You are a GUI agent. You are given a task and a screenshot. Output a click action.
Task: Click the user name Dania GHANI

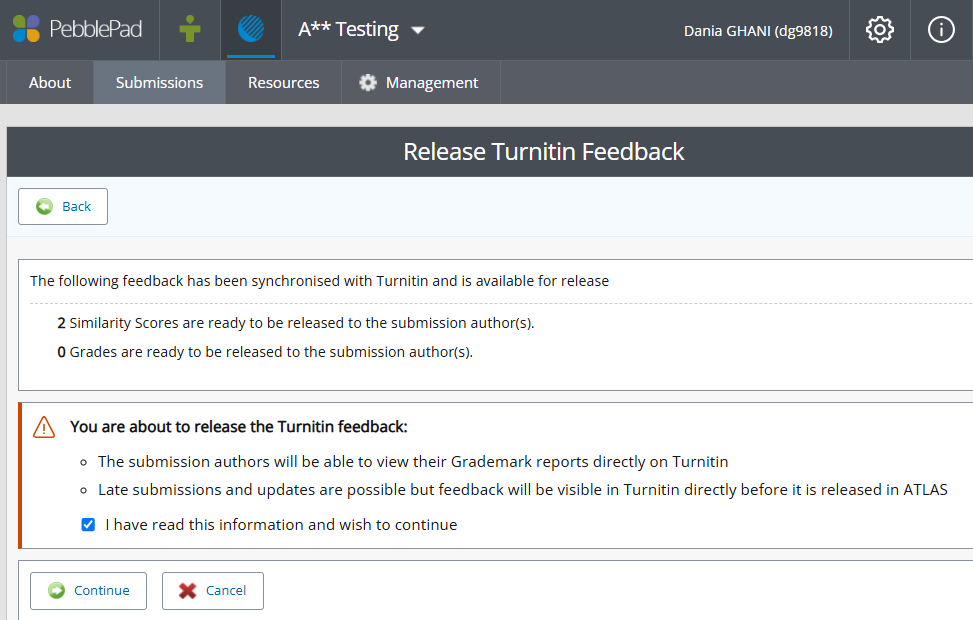[x=758, y=30]
